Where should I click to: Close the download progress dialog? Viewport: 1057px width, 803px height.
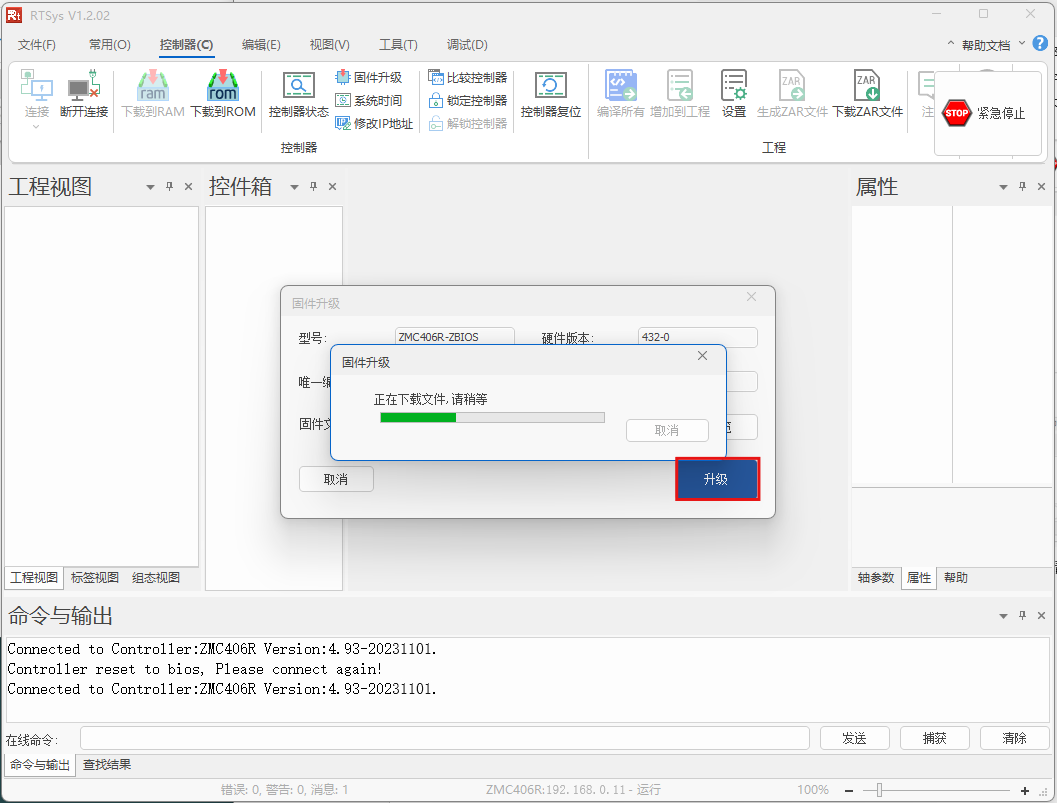702,355
